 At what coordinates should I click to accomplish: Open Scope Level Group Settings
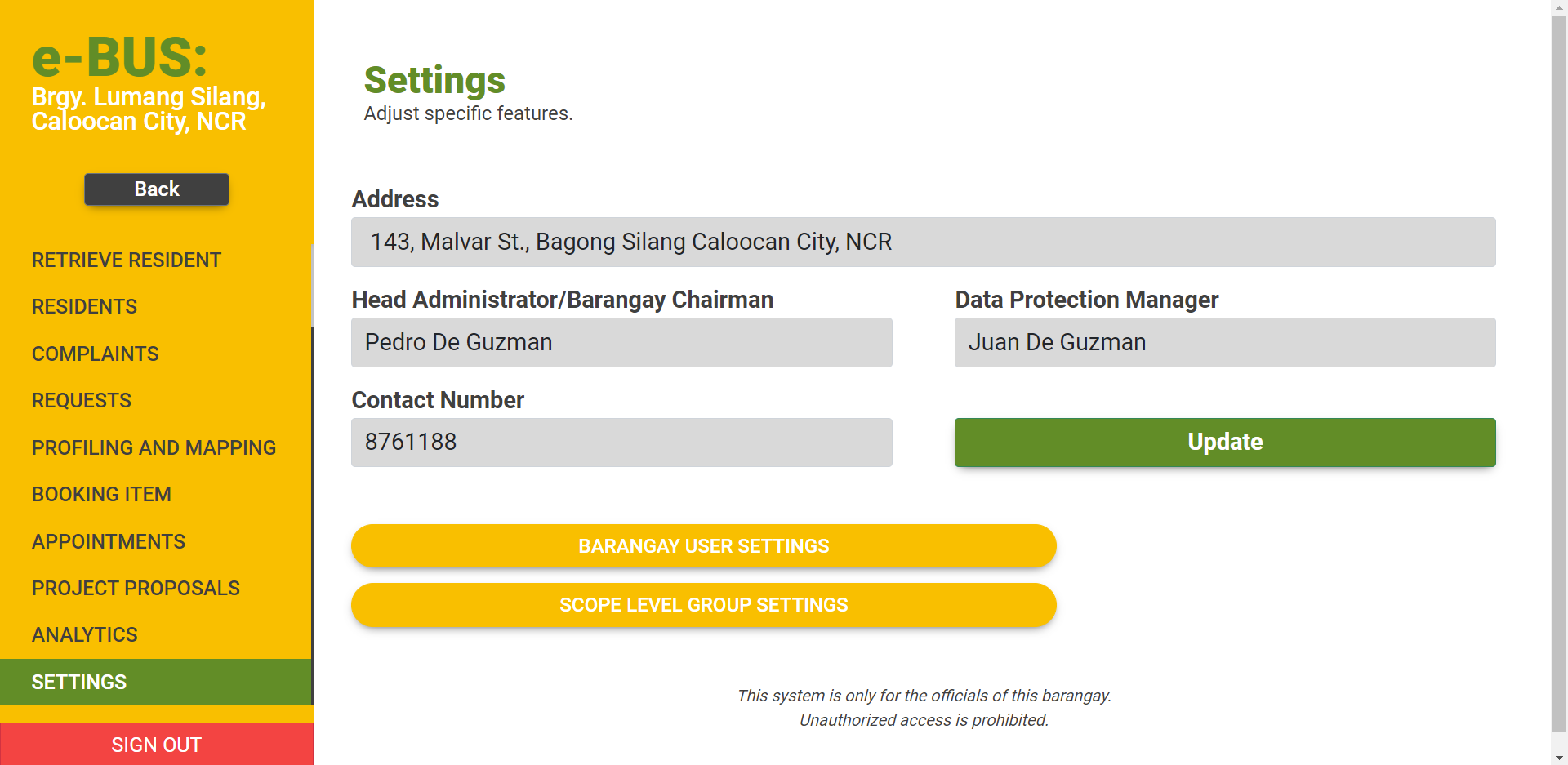pyautogui.click(x=703, y=605)
